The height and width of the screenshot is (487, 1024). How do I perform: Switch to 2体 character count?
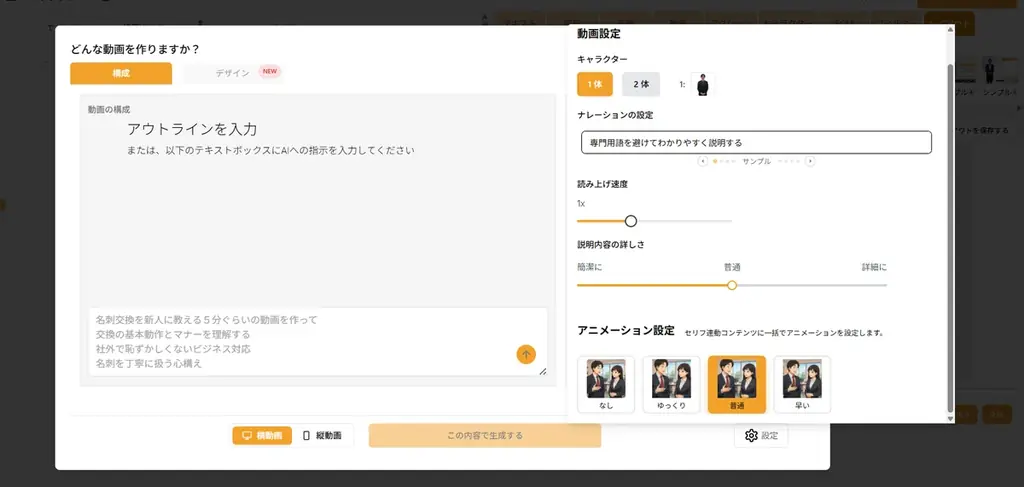click(641, 85)
